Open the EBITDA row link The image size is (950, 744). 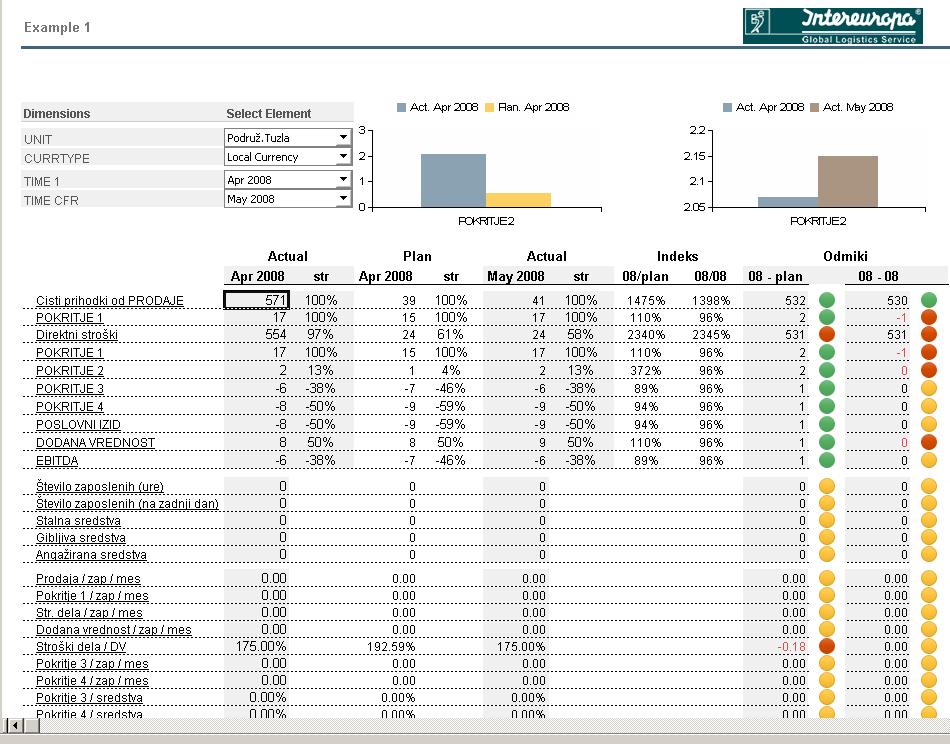pyautogui.click(x=57, y=460)
